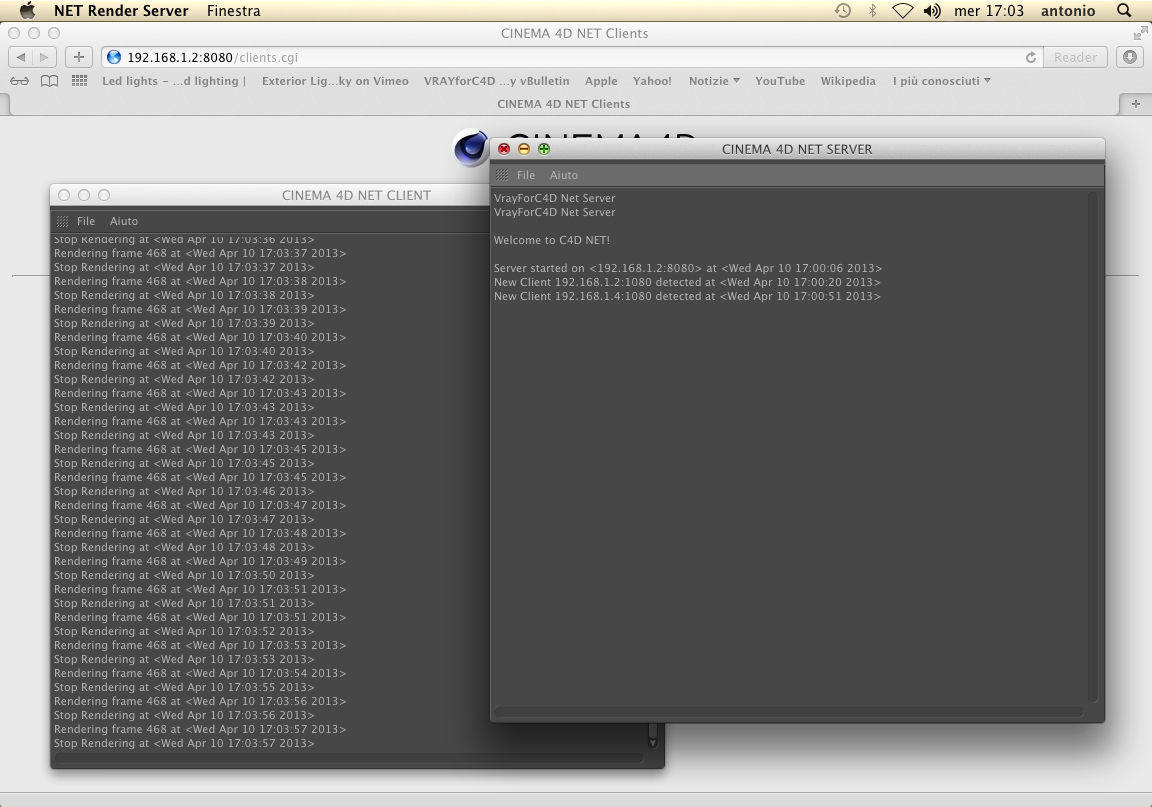Open Aiuto menu in NET CLIENT window

[x=123, y=221]
